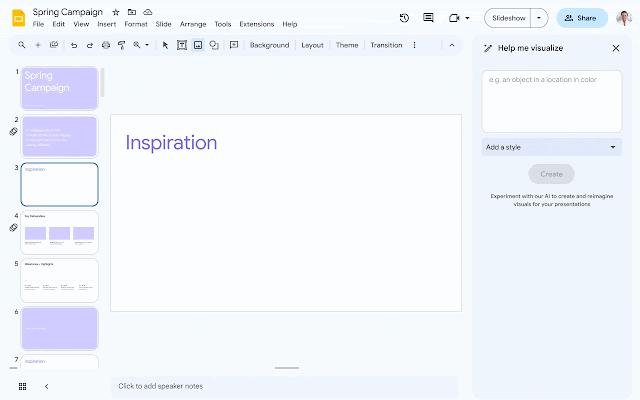The height and width of the screenshot is (400, 640).
Task: Select slide 2 thumbnail
Action: click(60, 136)
